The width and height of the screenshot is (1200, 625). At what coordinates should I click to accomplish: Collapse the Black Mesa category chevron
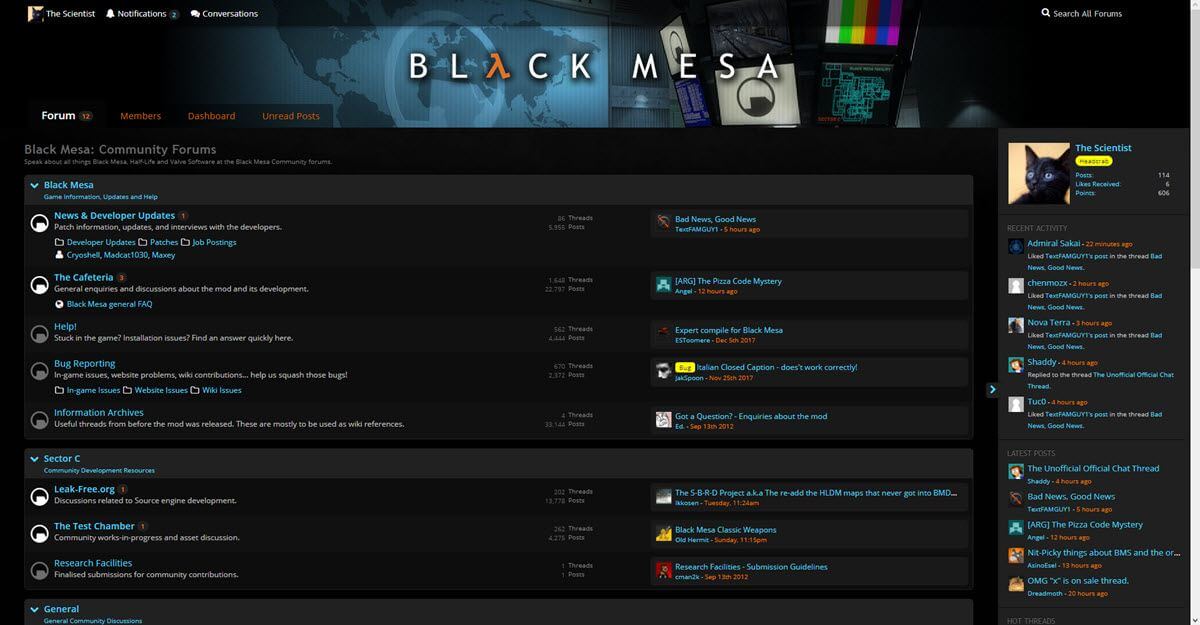pyautogui.click(x=34, y=185)
